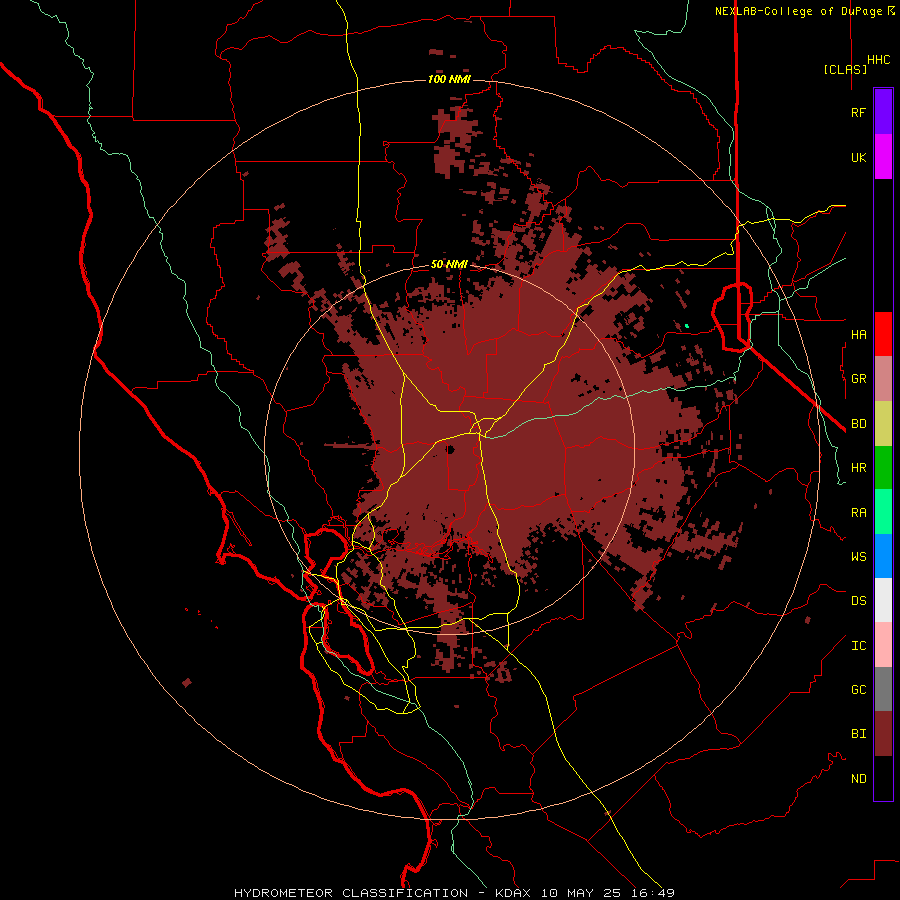Viewport: 900px width, 900px height.
Task: Click the [CLAS] units label
Action: pyautogui.click(x=845, y=69)
